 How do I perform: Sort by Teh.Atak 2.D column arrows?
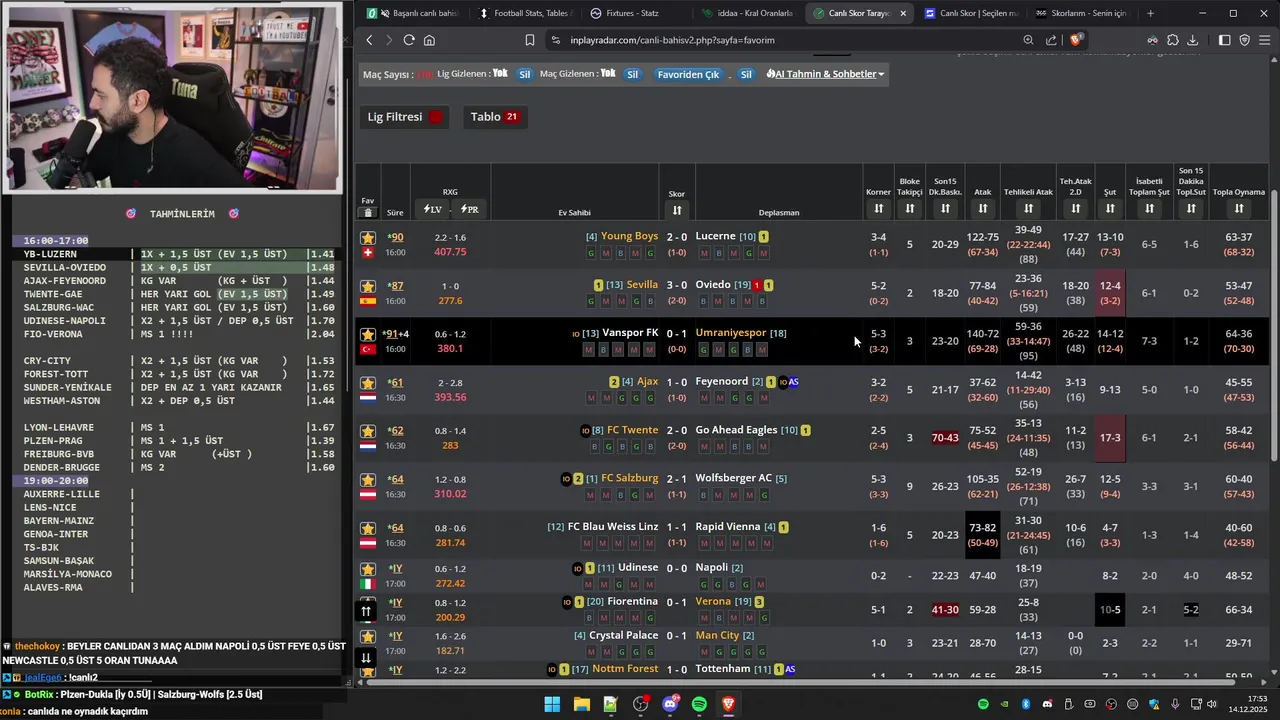[x=1075, y=208]
